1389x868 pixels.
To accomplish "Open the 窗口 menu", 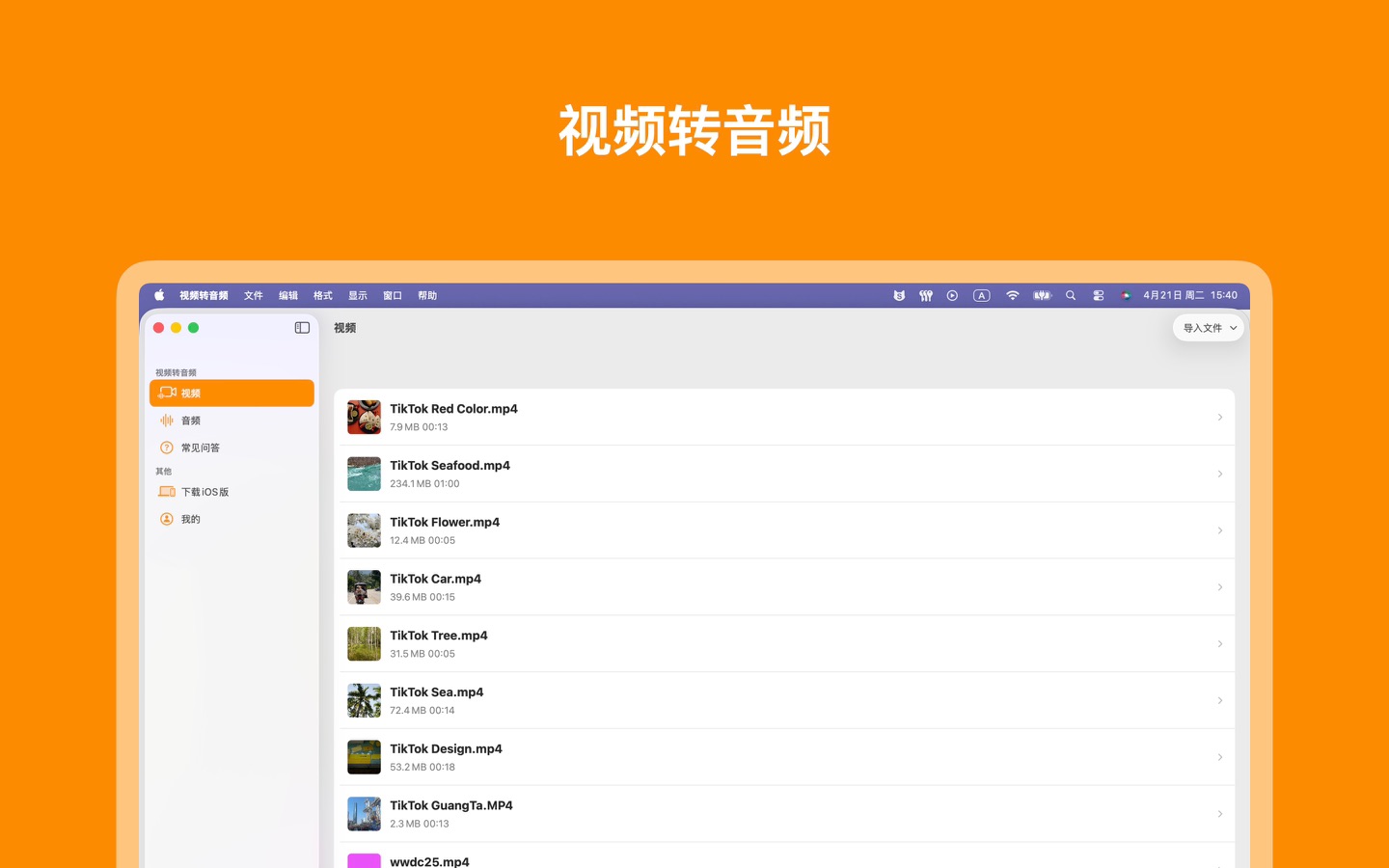I will click(393, 296).
